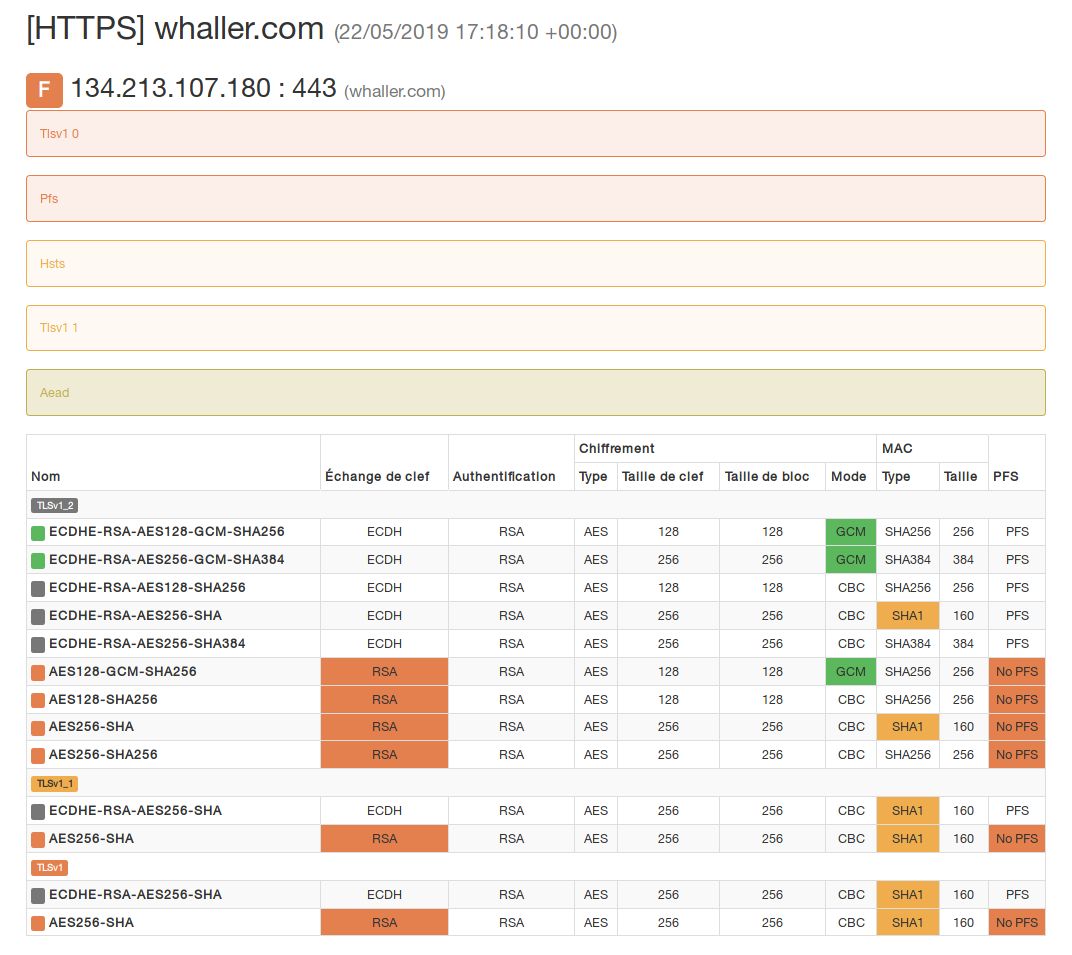This screenshot has height=955, width=1072.
Task: Click the 'Authentification' column header
Action: pos(504,477)
